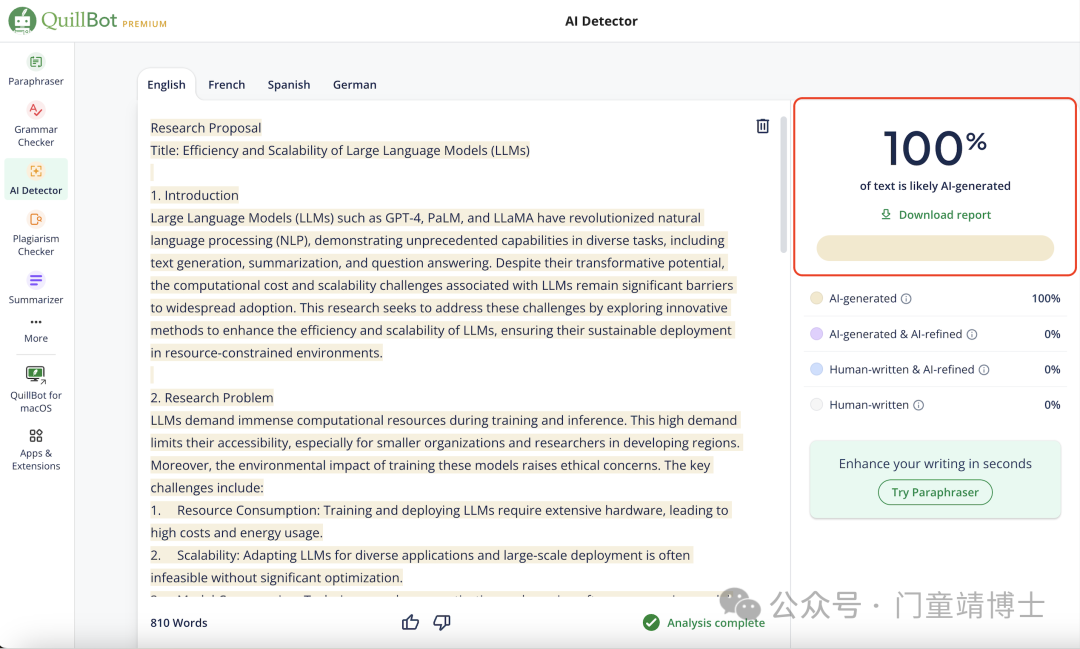Click the '1. Introduction' heading

coord(195,196)
